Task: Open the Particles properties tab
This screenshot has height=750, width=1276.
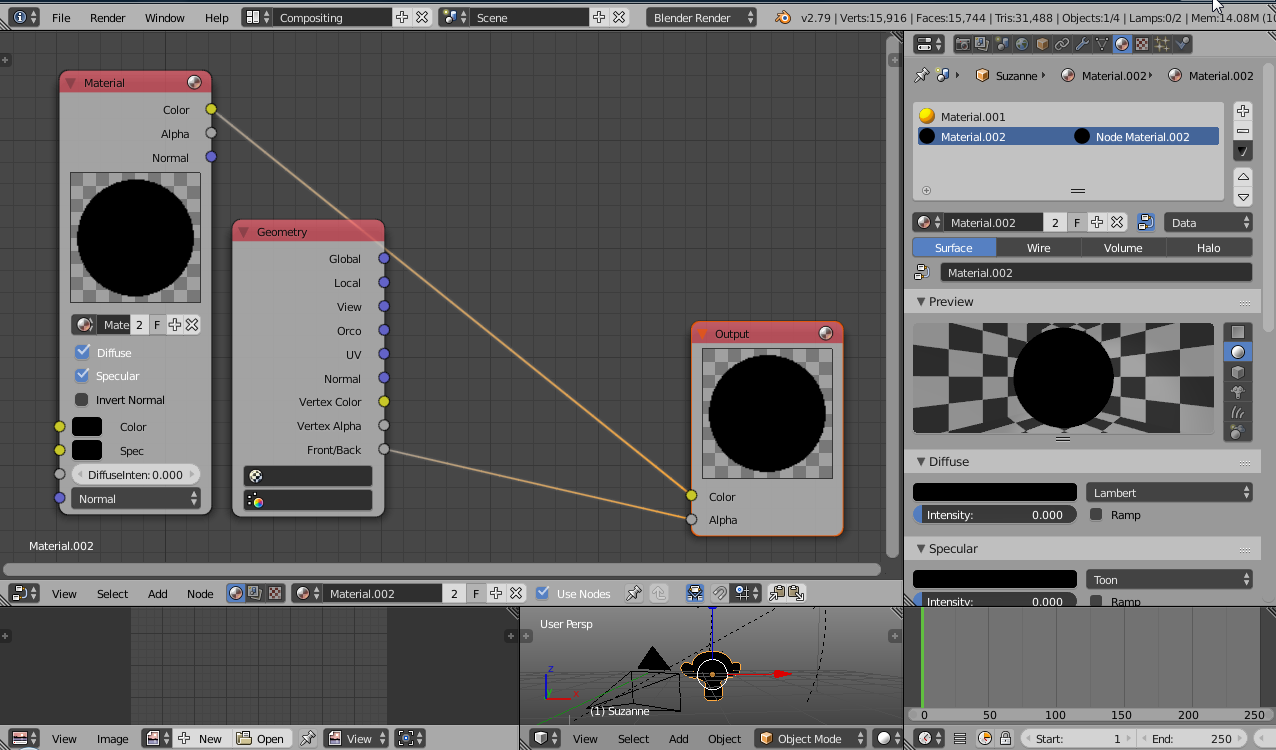Action: [x=1162, y=44]
